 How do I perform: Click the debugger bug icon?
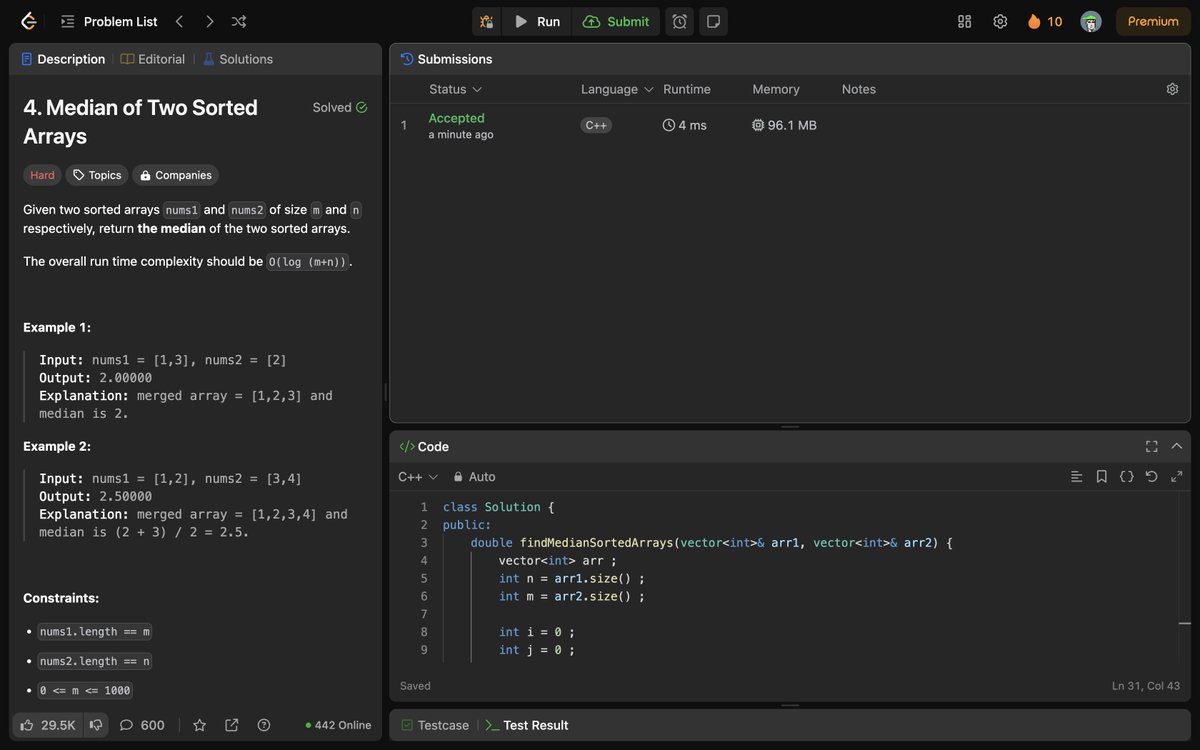point(486,21)
